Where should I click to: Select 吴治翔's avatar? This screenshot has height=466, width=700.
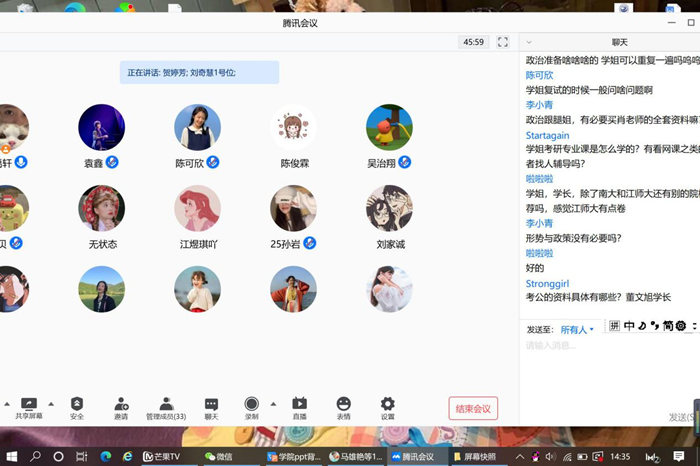click(x=389, y=127)
